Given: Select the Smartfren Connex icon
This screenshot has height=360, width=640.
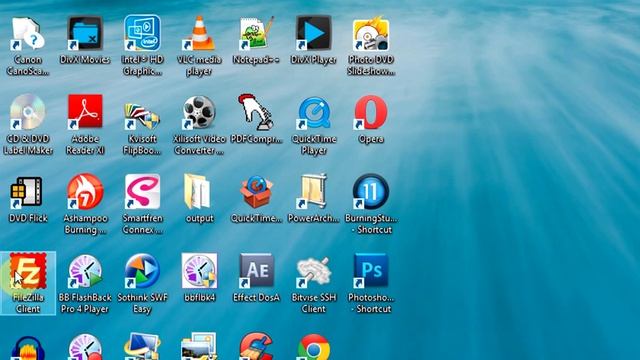Looking at the screenshot, I should [x=142, y=191].
